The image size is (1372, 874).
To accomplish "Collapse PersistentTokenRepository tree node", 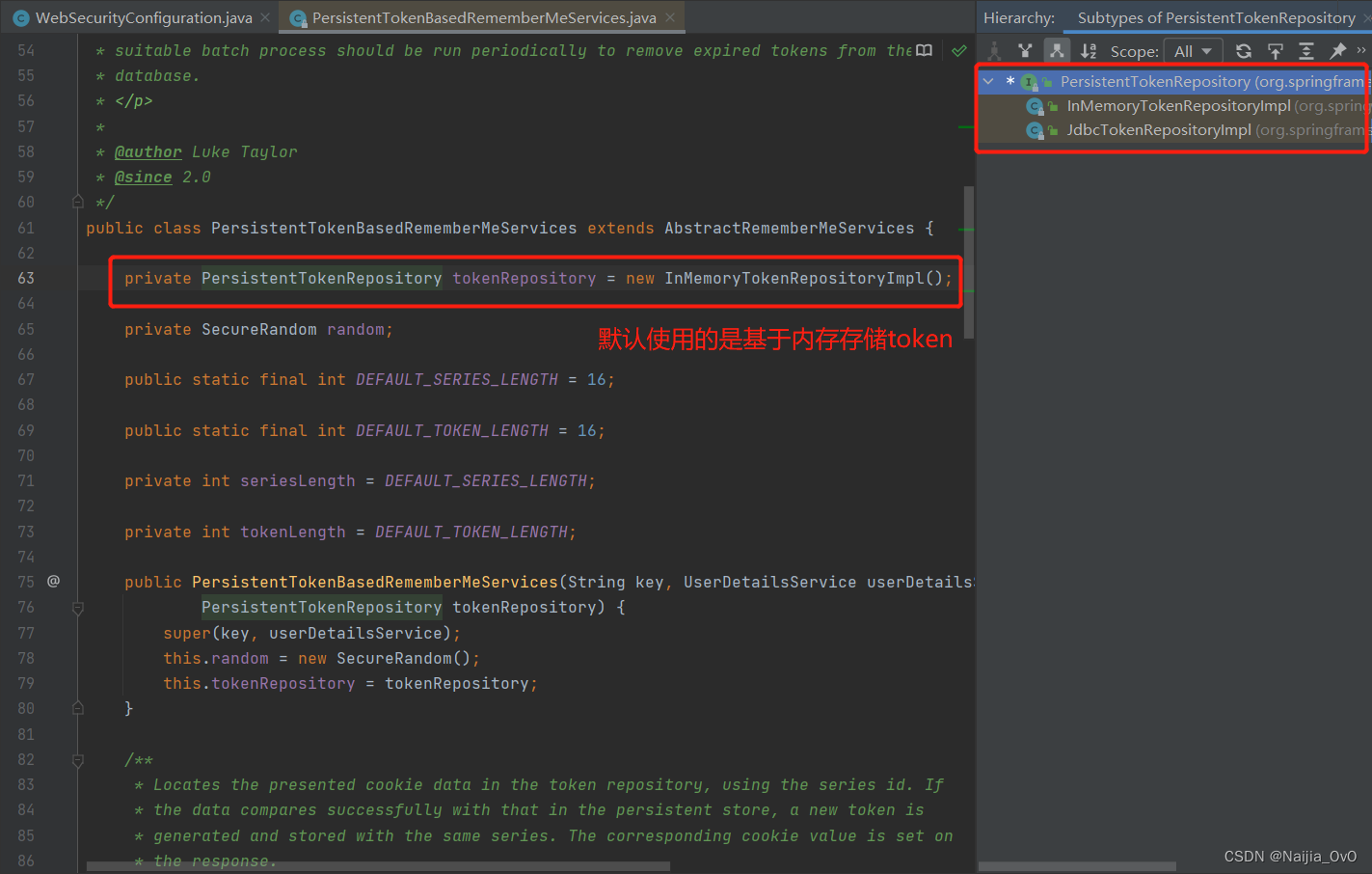I will 988,82.
